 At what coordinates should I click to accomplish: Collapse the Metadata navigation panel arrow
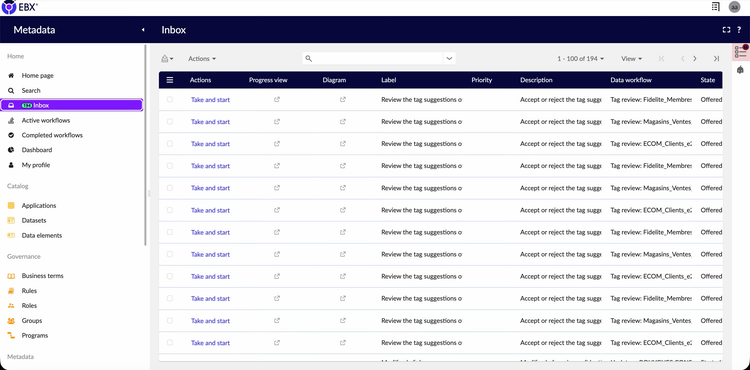[143, 30]
